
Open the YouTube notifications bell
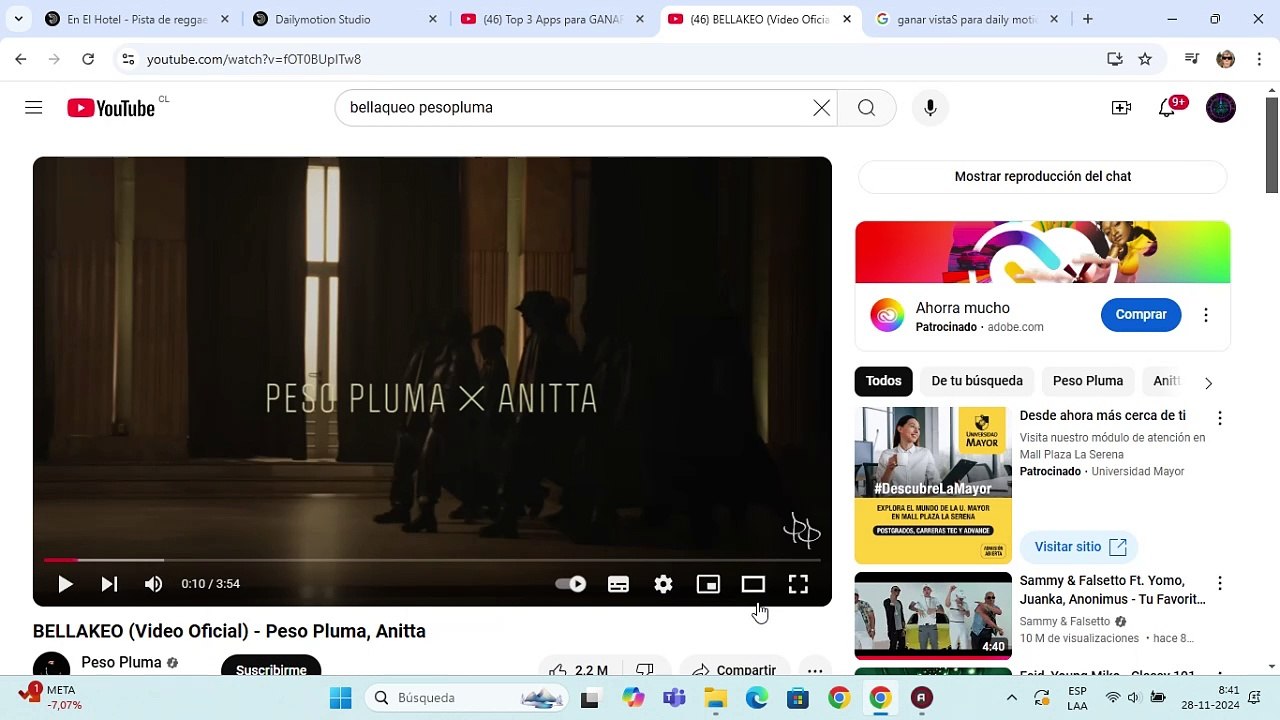pos(1167,108)
